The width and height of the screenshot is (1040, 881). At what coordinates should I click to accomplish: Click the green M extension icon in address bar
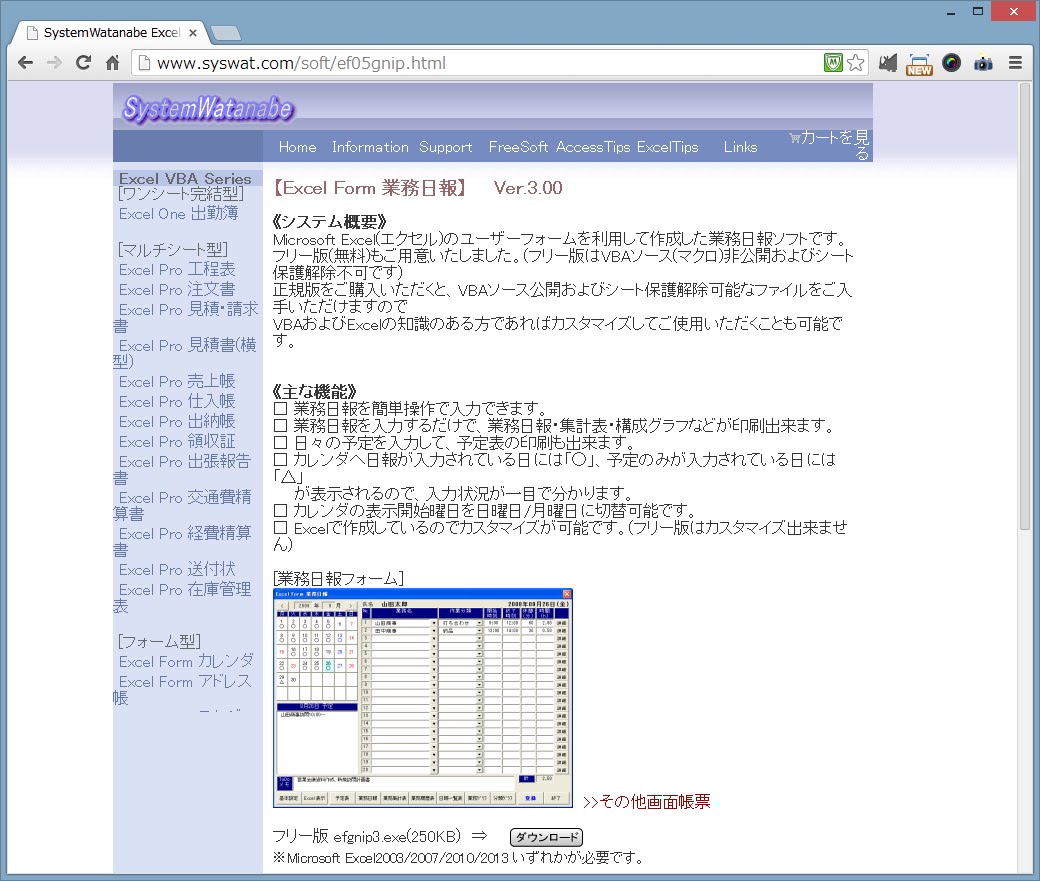(833, 63)
